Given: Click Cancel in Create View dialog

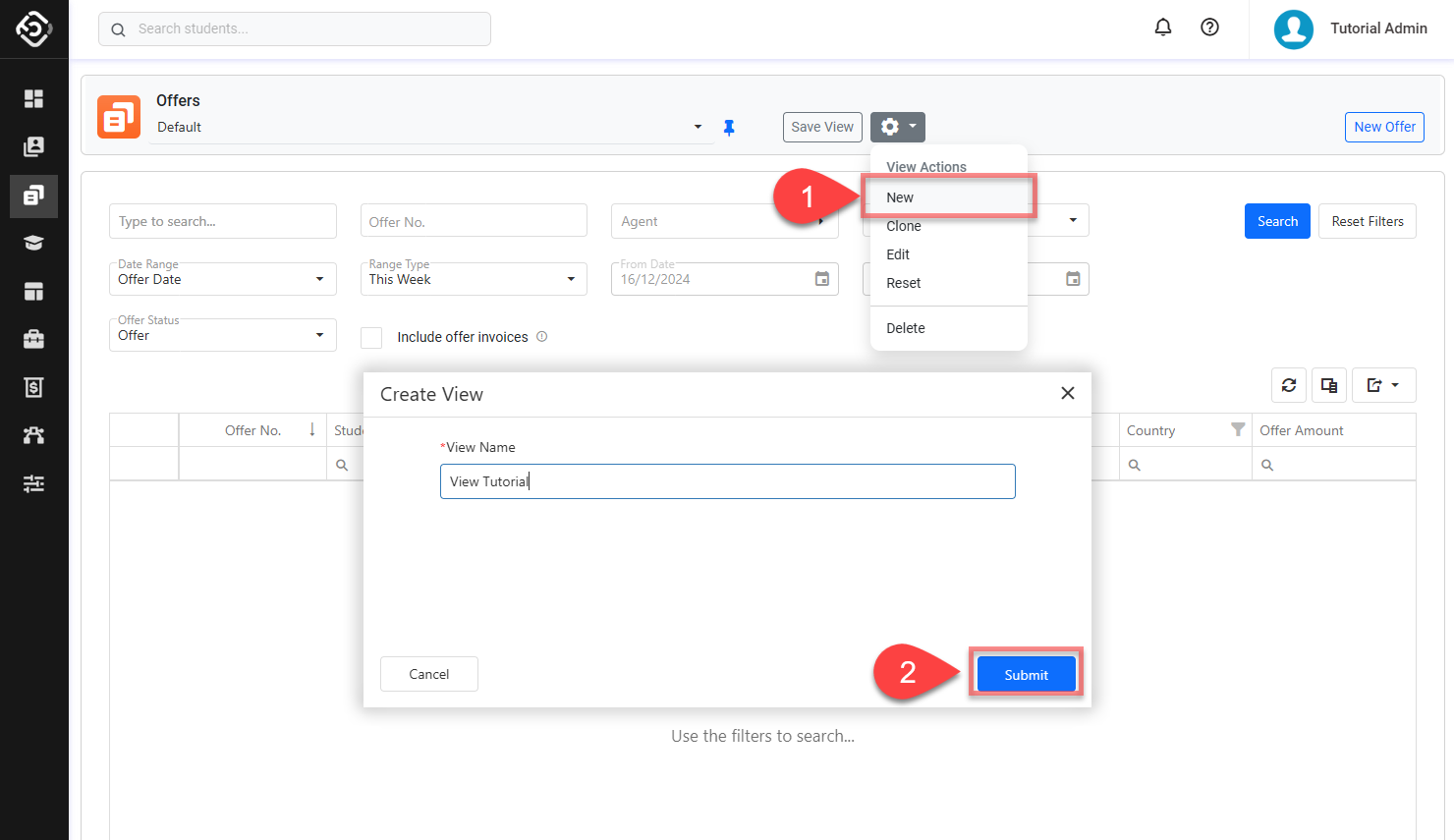Looking at the screenshot, I should click(429, 674).
